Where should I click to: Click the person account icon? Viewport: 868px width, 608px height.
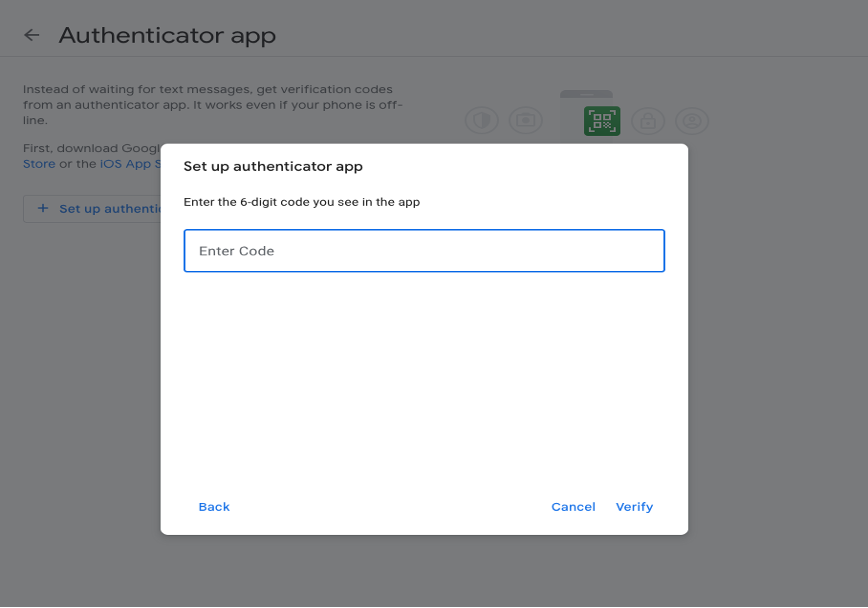(691, 121)
